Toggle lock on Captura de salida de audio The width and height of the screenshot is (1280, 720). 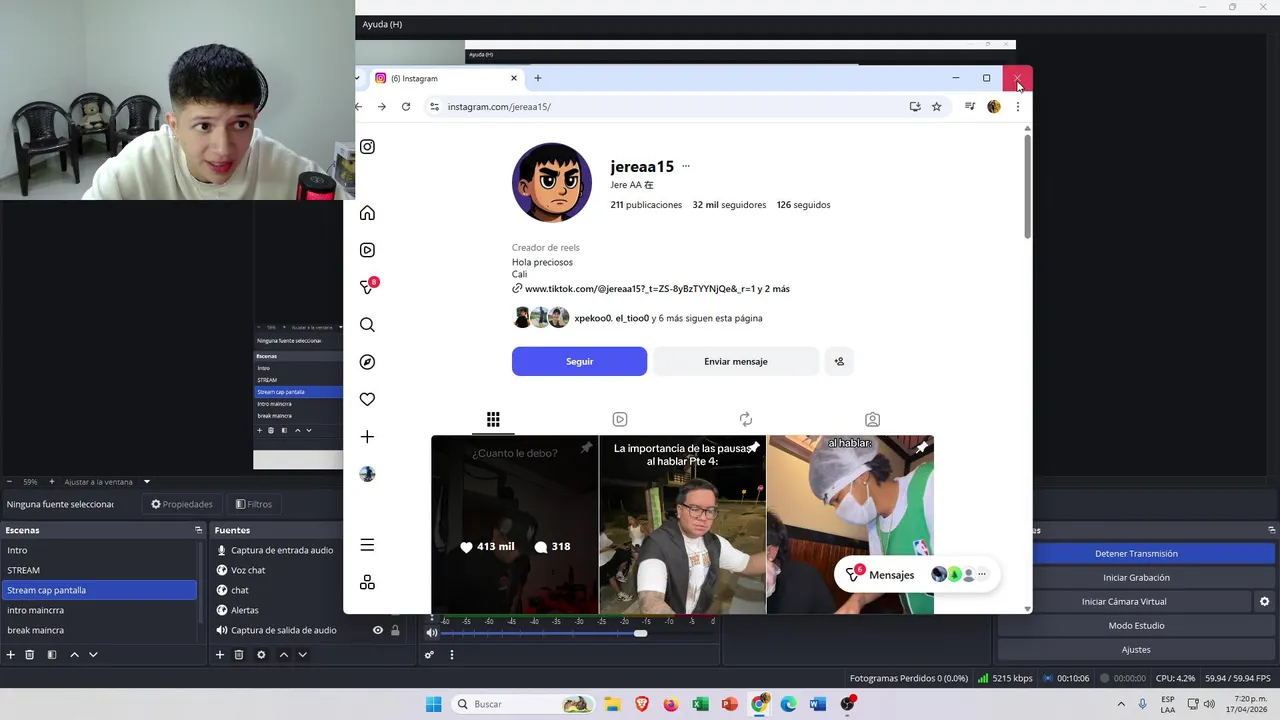[x=395, y=630]
